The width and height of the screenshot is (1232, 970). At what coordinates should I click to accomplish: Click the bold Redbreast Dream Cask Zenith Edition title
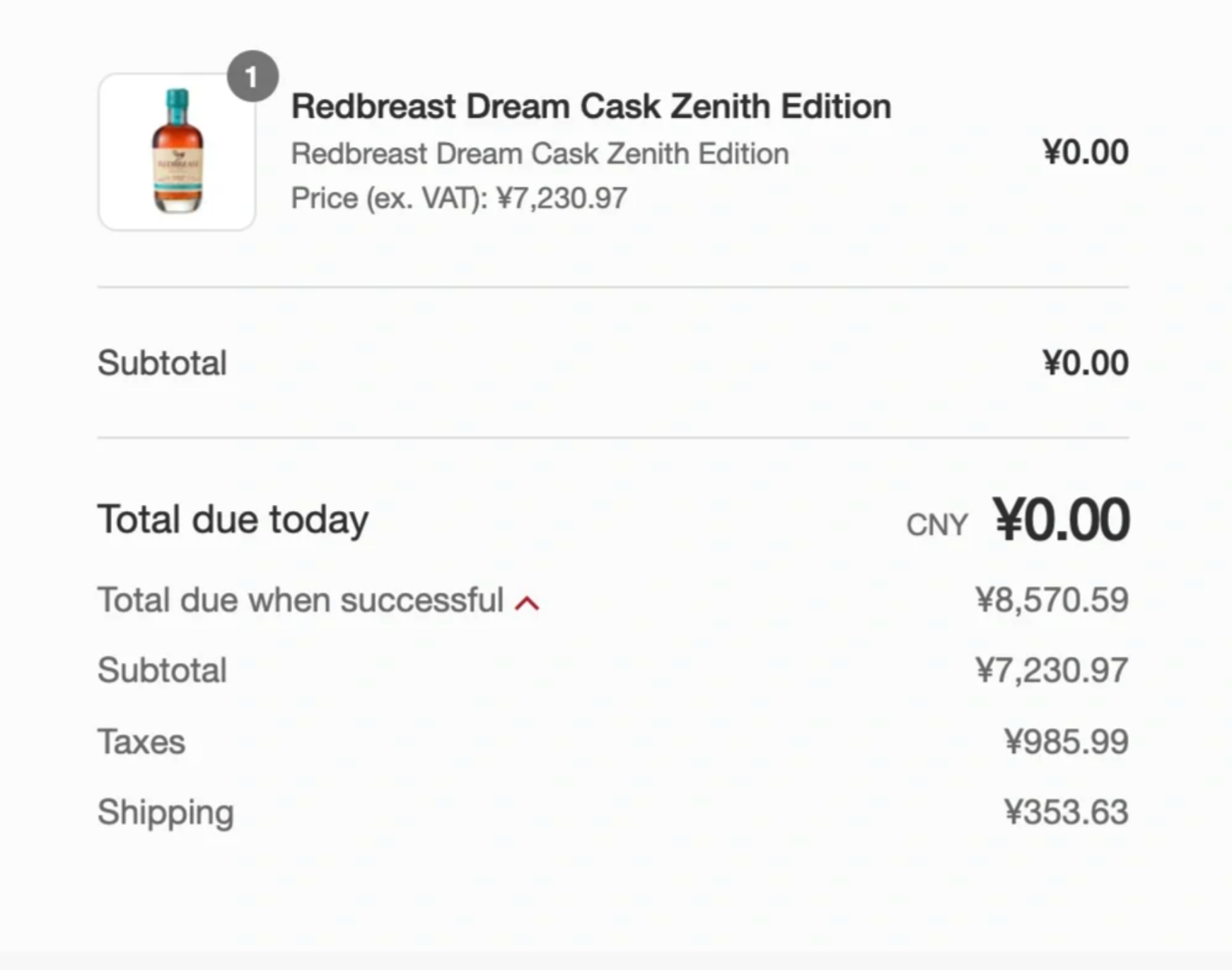point(591,107)
